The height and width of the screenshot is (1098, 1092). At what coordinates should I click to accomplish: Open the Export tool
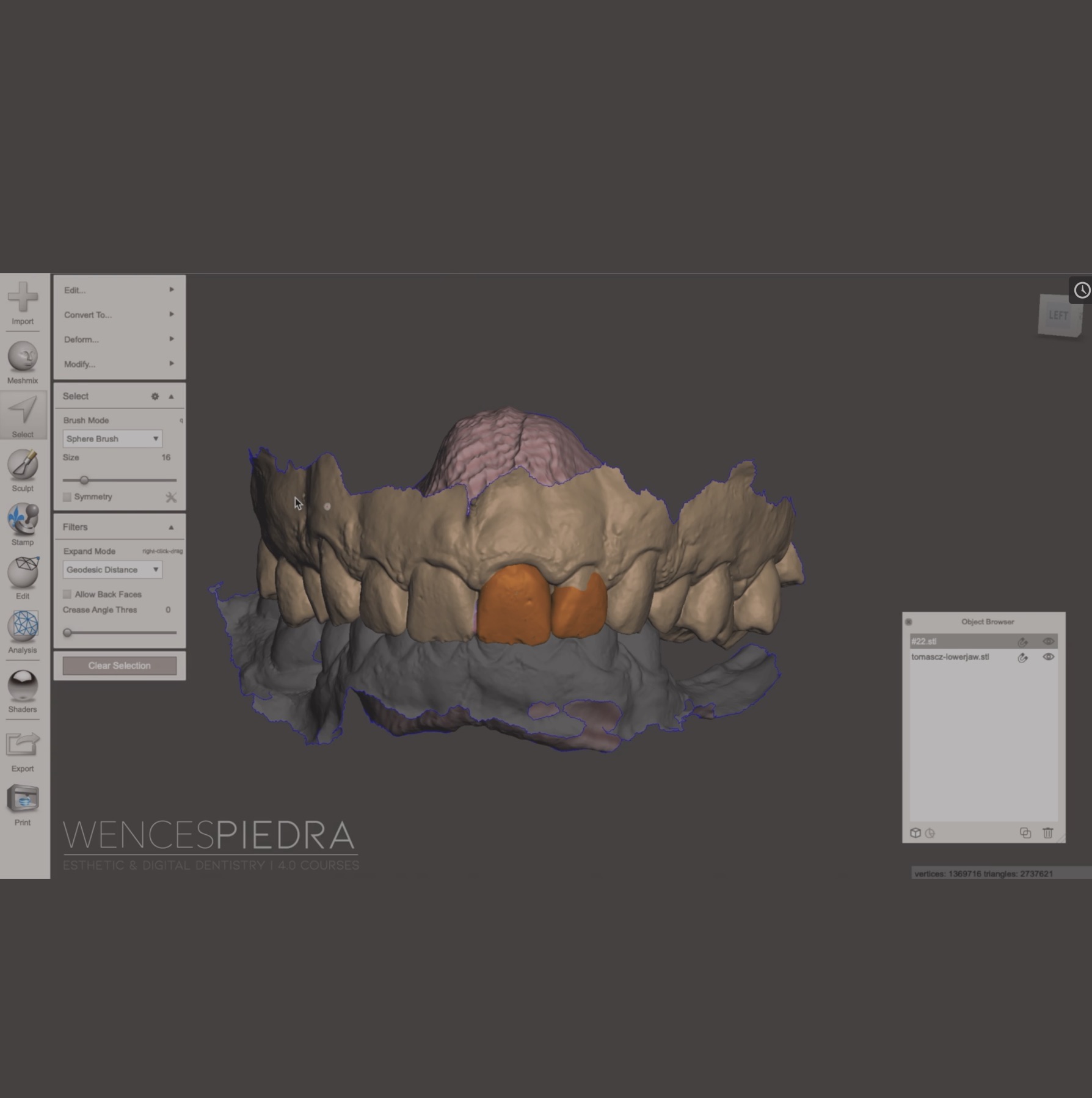click(23, 751)
